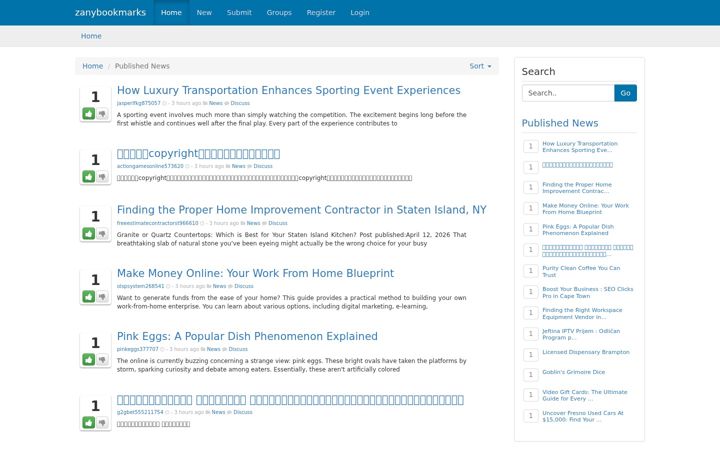This screenshot has width=720, height=450.
Task: Open the Sort dropdown
Action: coord(480,66)
